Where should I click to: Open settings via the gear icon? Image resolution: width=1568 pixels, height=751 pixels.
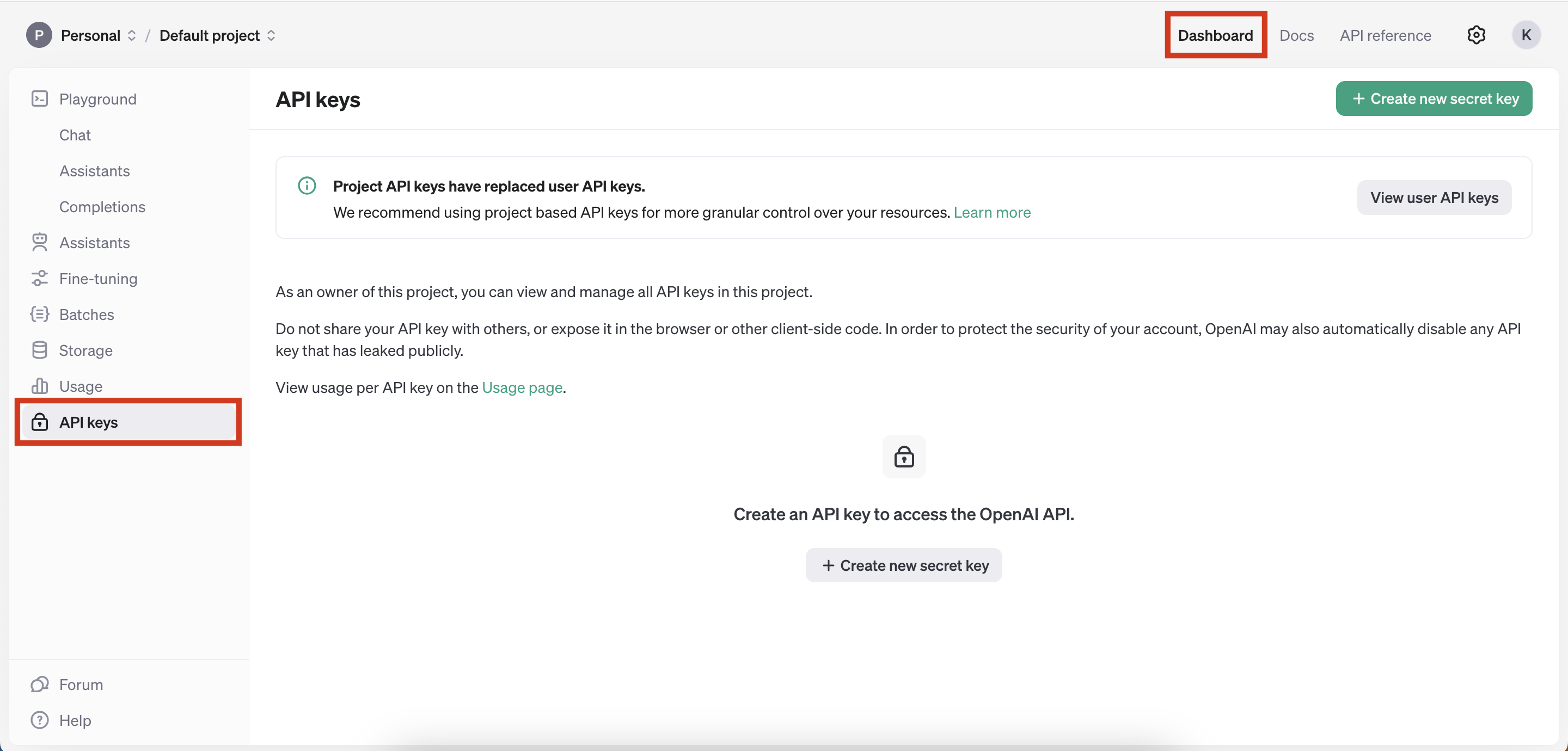click(1475, 35)
